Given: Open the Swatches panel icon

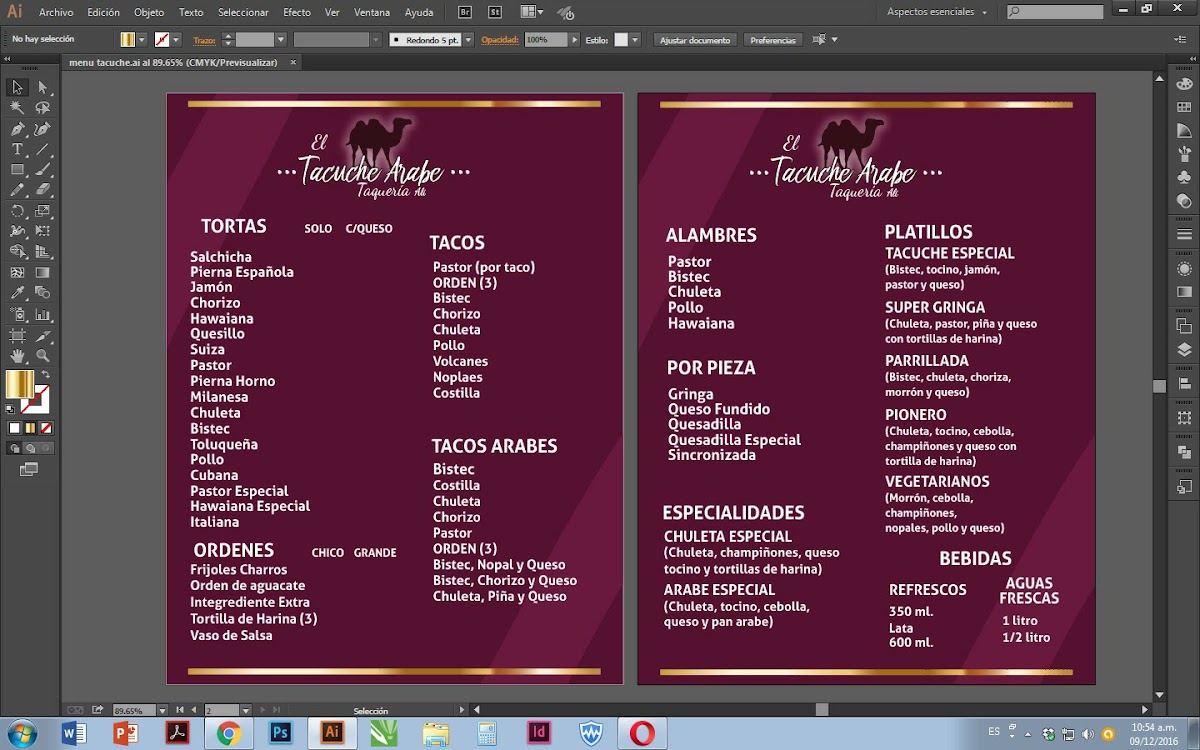Looking at the screenshot, I should tap(1184, 108).
